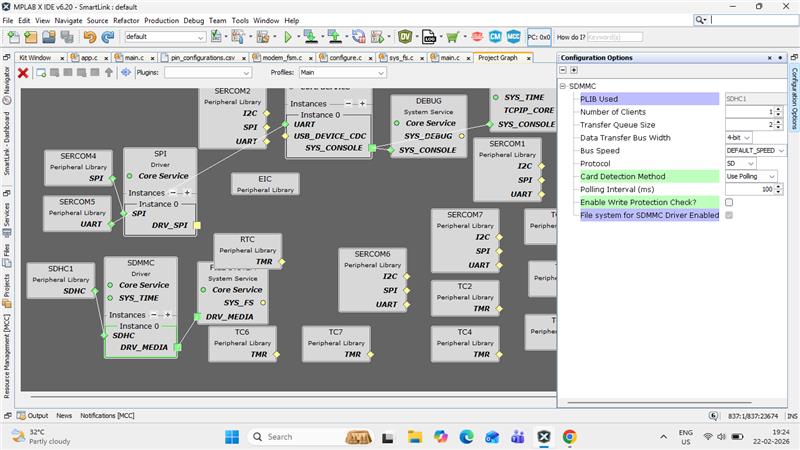The width and height of the screenshot is (800, 450).
Task: Select the SDMMC driver block in graph
Action: point(140,272)
